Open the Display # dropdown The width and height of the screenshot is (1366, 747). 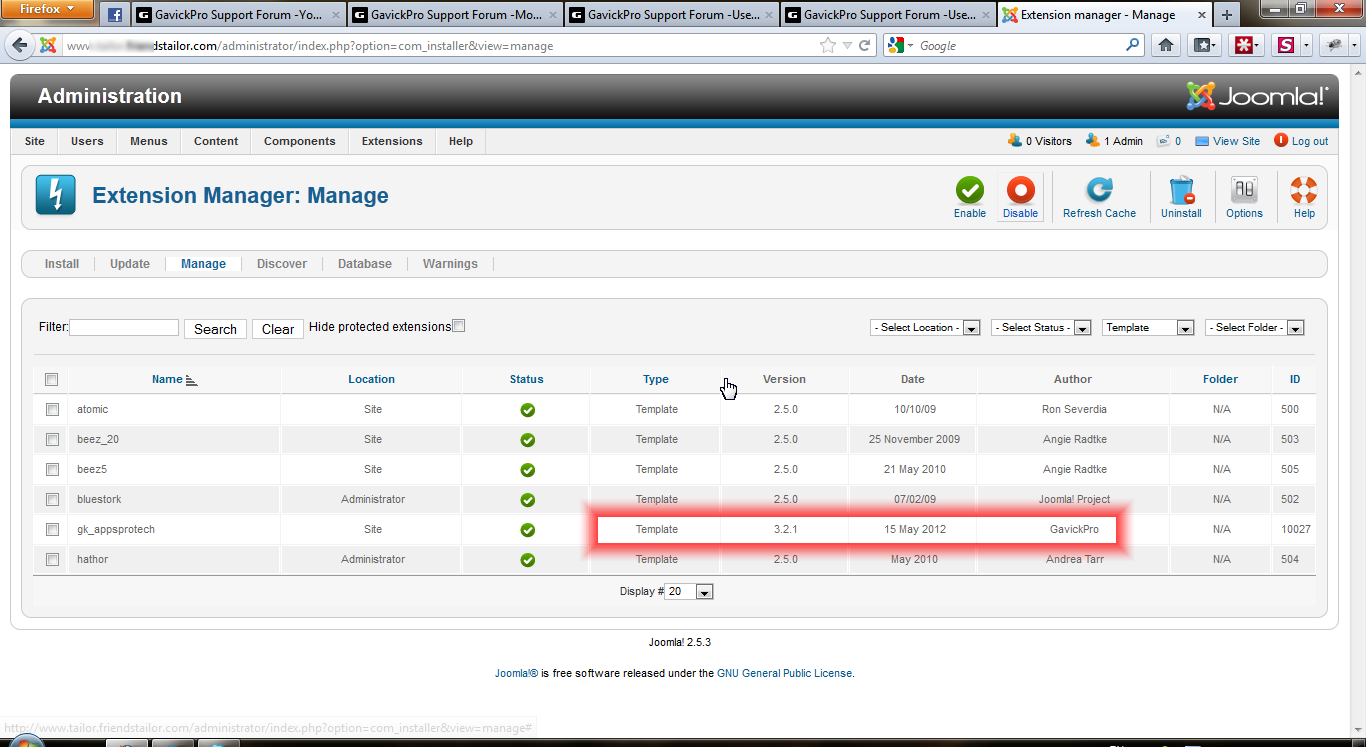[x=689, y=592]
